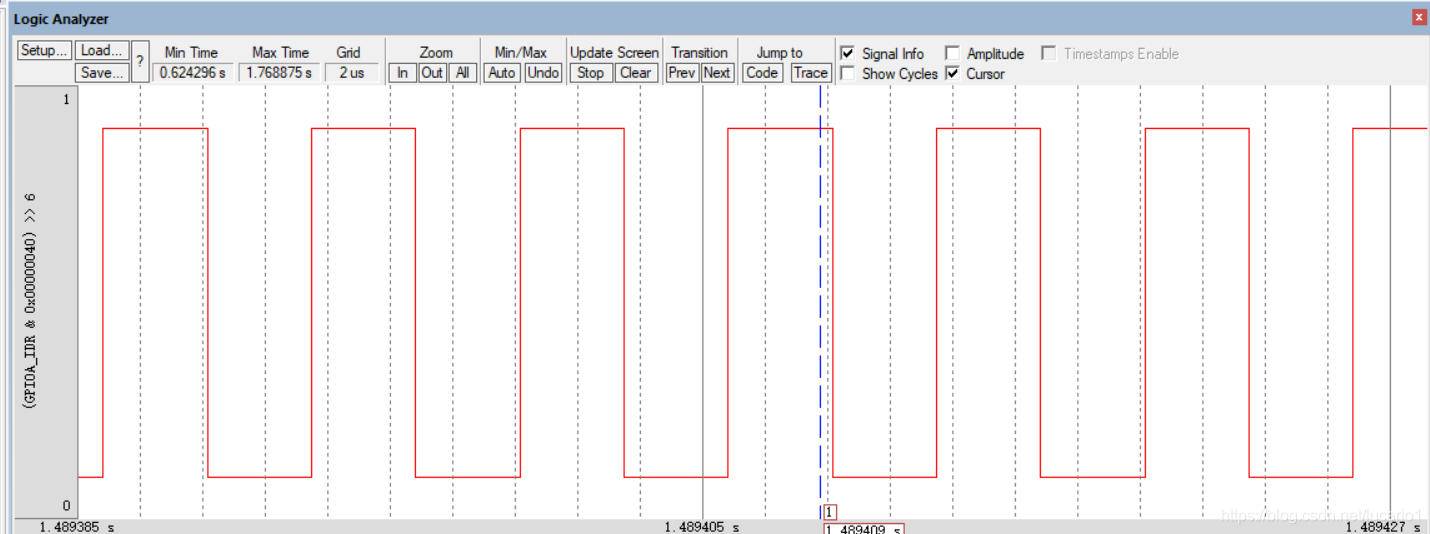Jump to Code
The width and height of the screenshot is (1430, 534).
762,72
